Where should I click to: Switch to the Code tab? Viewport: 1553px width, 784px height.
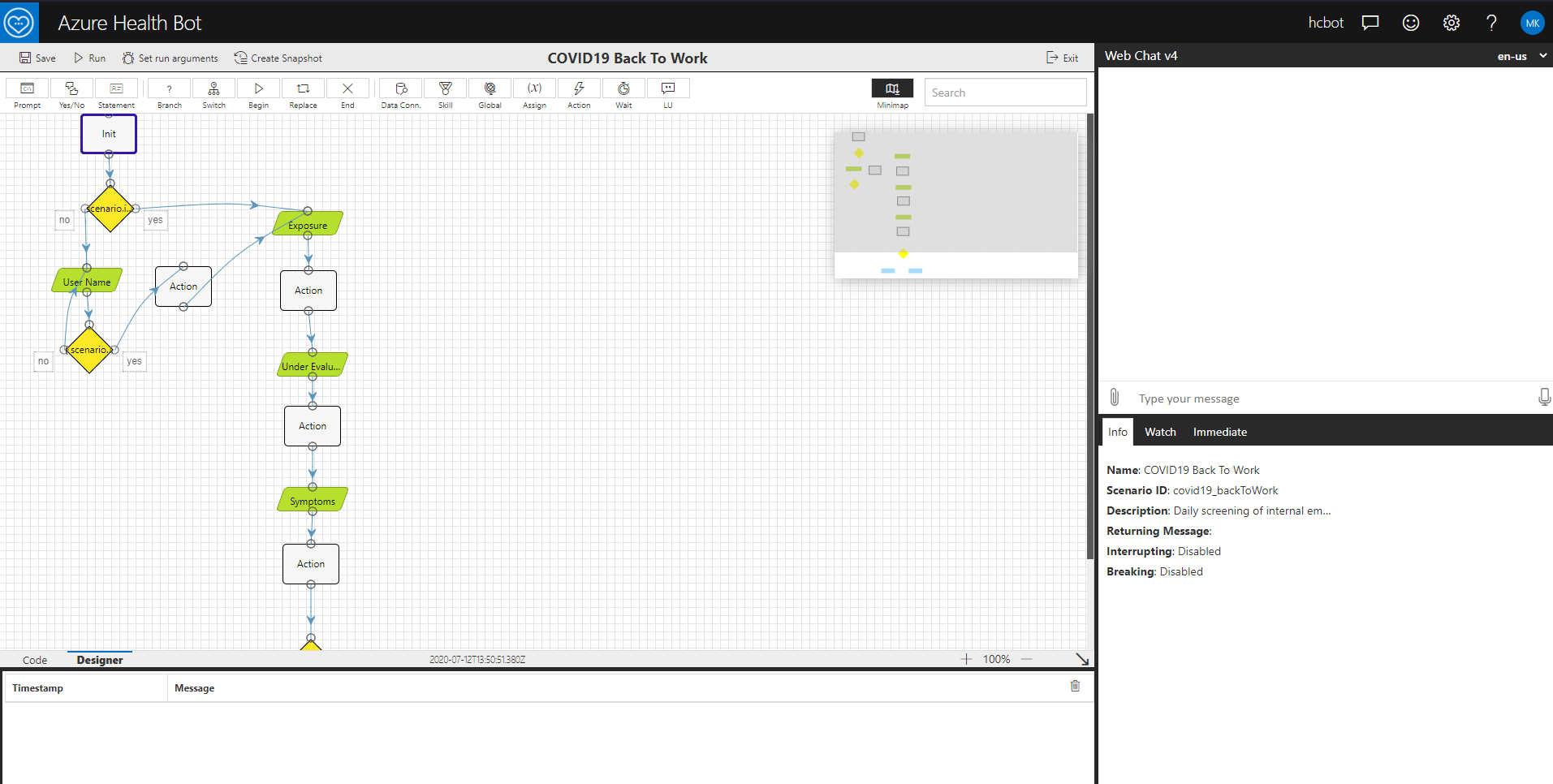click(35, 660)
